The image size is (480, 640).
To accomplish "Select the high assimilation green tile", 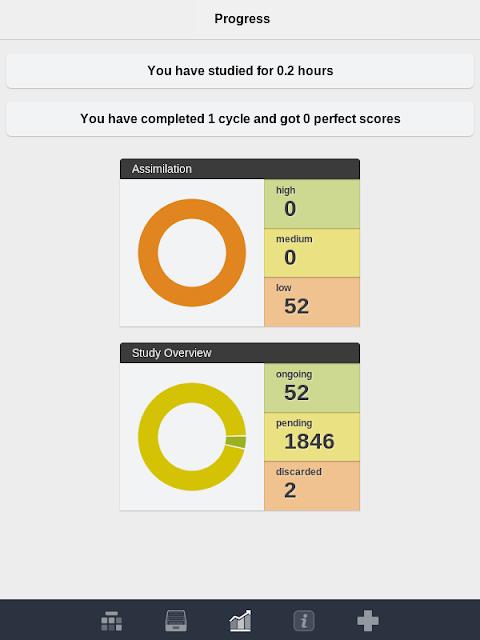I will (x=312, y=204).
